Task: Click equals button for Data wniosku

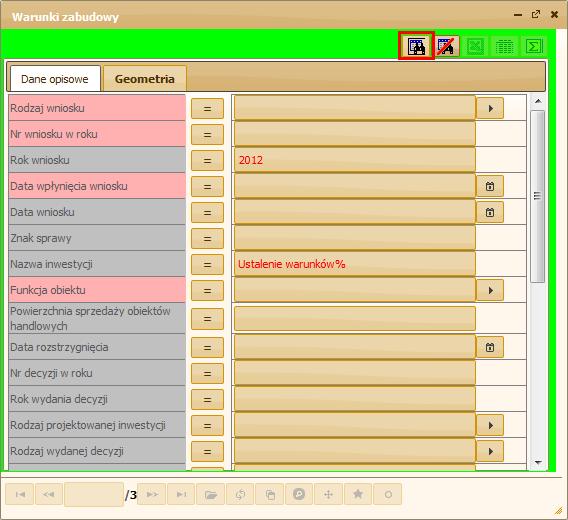Action: [207, 212]
